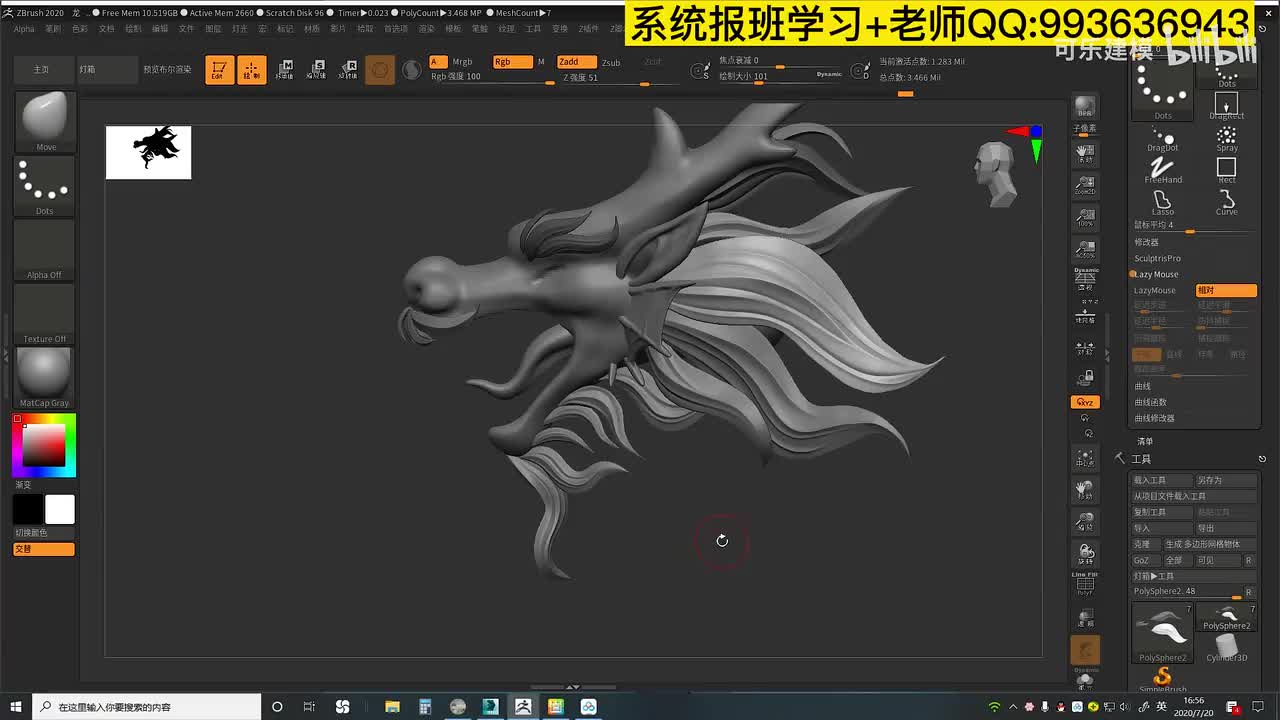The image size is (1280, 720).
Task: Select the Curve stroke icon
Action: click(1226, 201)
